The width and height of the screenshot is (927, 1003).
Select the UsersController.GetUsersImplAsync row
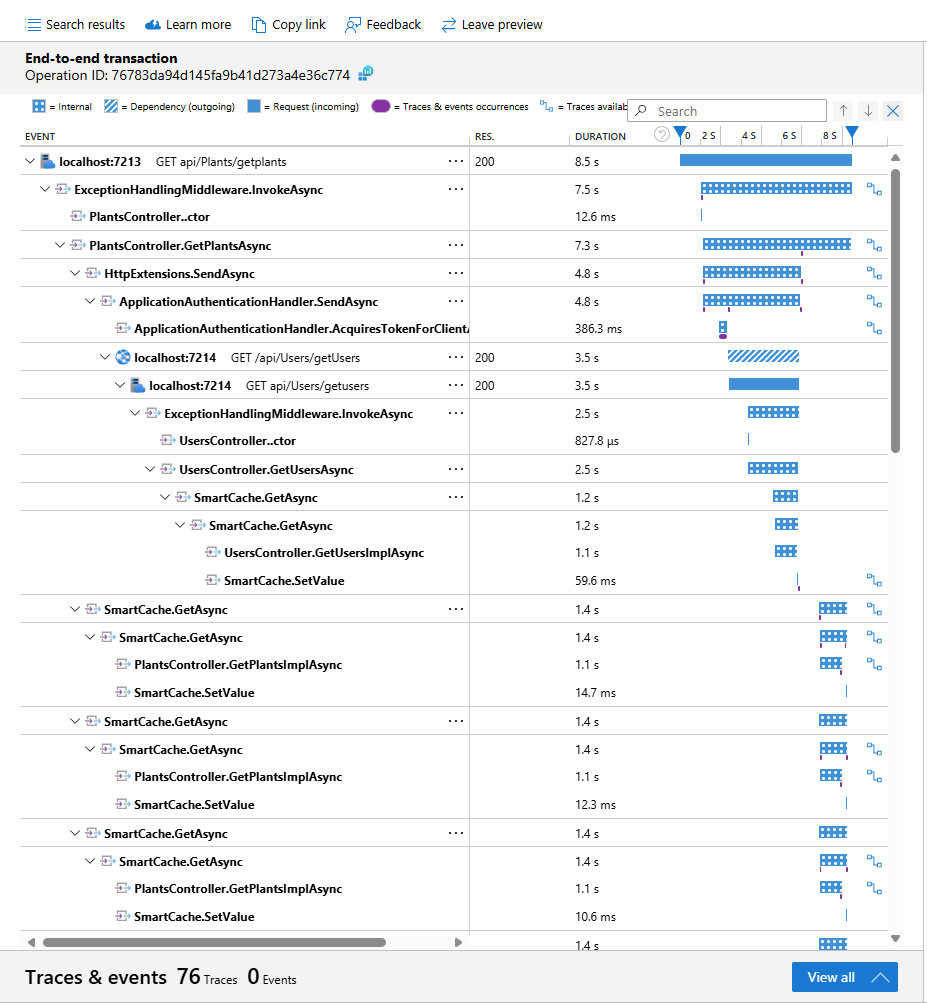[324, 553]
